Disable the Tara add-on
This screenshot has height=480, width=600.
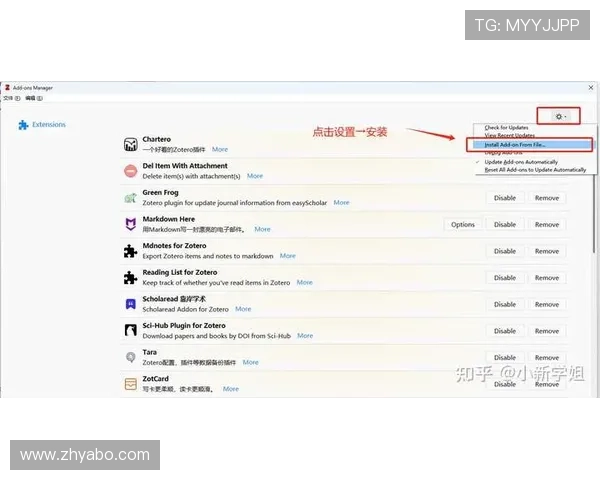pos(505,358)
